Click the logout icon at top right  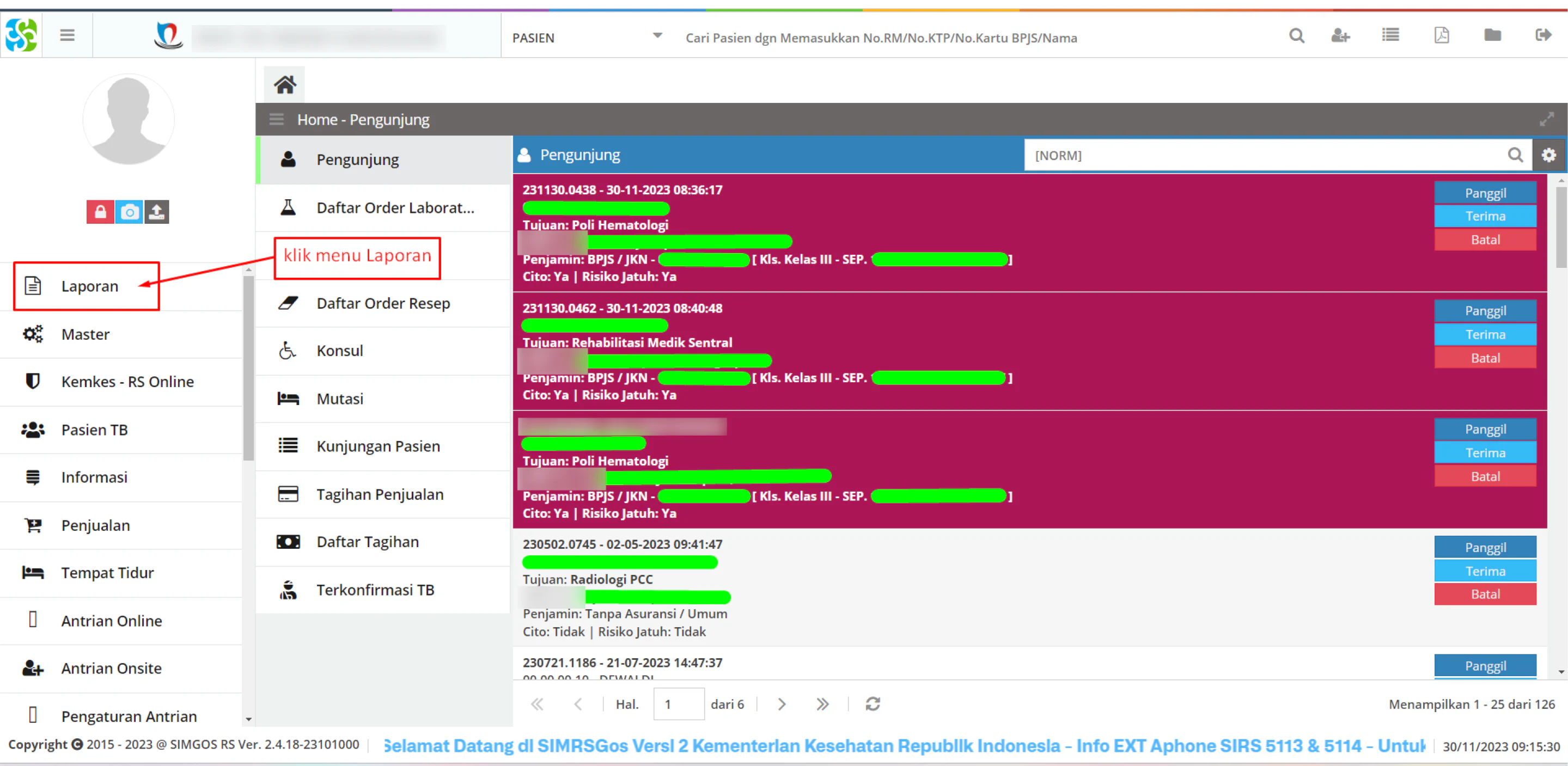pyautogui.click(x=1543, y=35)
